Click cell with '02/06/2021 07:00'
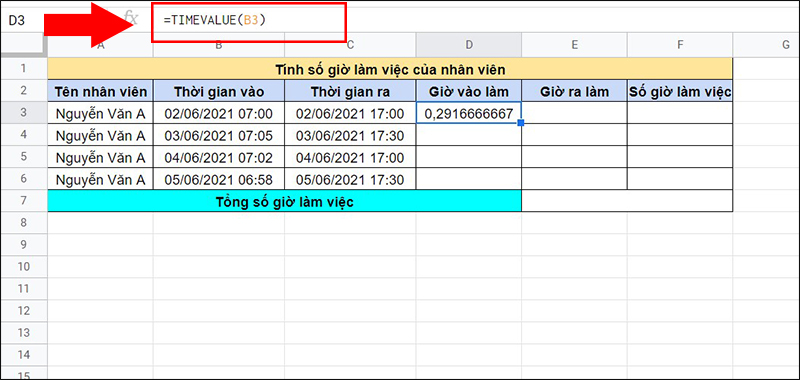The image size is (800, 380). [219, 113]
